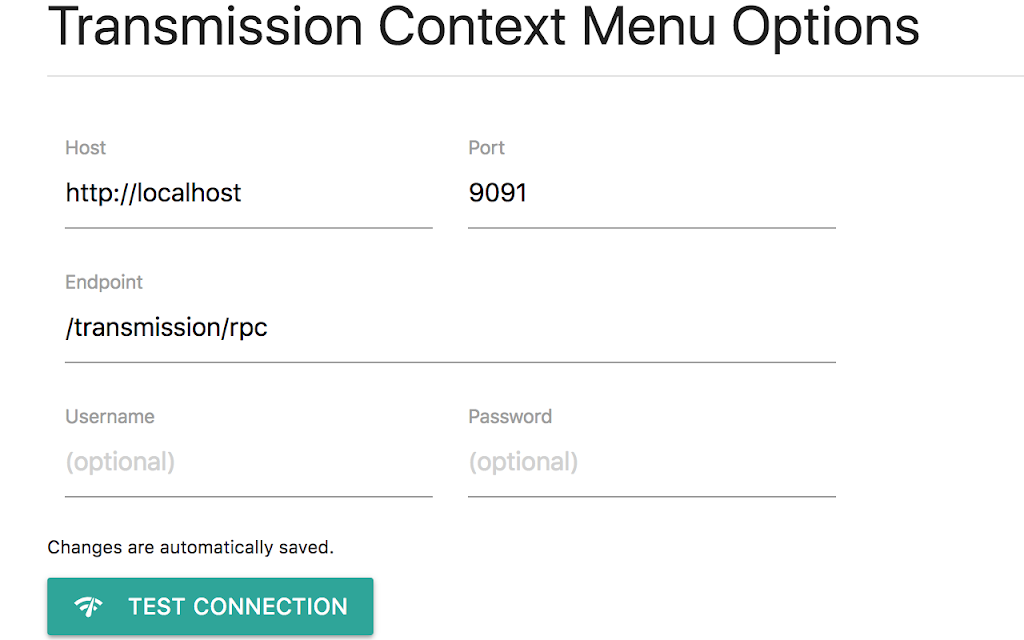Viewport: 1024px width, 640px height.
Task: Click the Port field label
Action: click(487, 148)
